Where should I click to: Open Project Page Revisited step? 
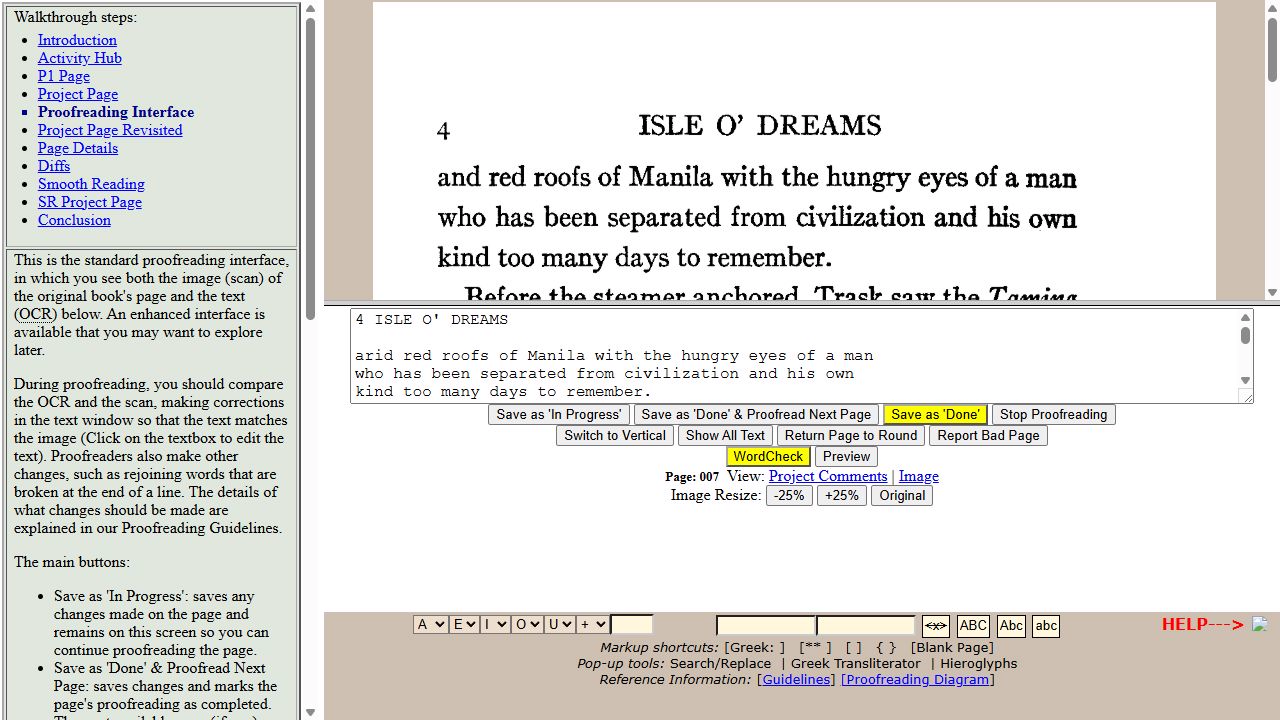[x=110, y=130]
